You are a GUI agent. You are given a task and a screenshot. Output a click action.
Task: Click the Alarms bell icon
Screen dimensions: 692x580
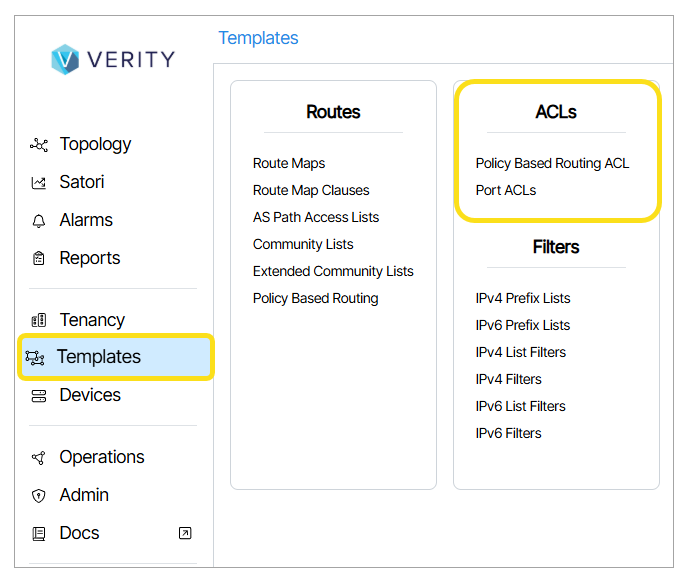[x=39, y=221]
